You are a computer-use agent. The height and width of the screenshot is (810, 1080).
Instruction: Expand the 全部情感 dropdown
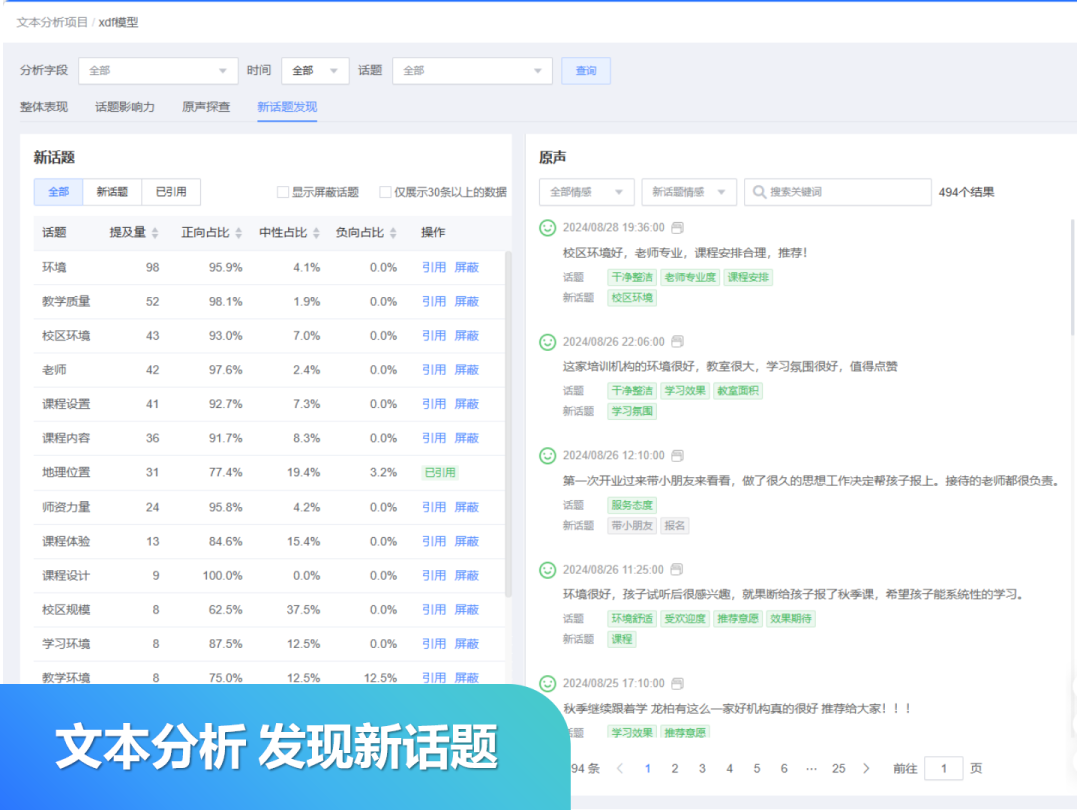586,192
